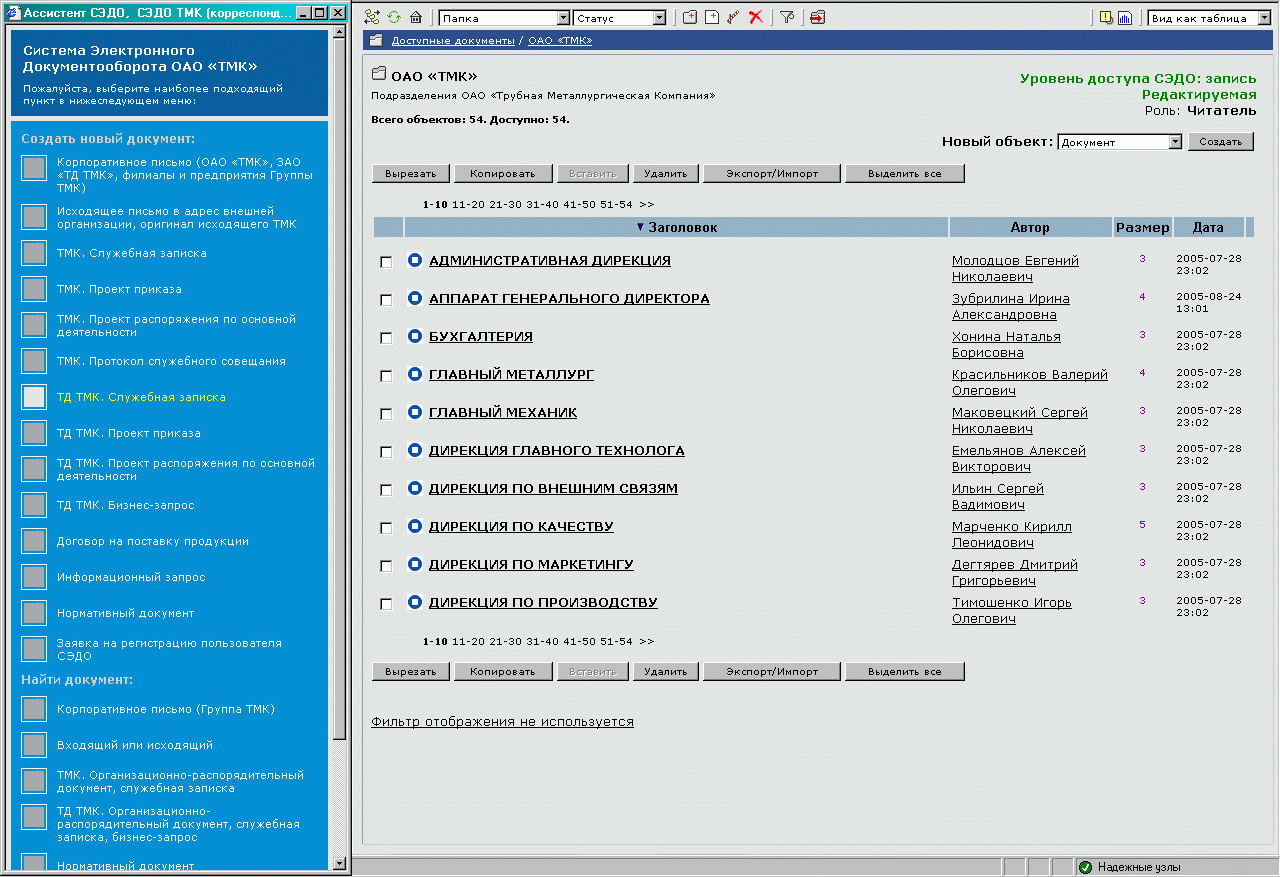Click the left panel scrollbar down arrow
The height and width of the screenshot is (877, 1280).
click(x=339, y=863)
